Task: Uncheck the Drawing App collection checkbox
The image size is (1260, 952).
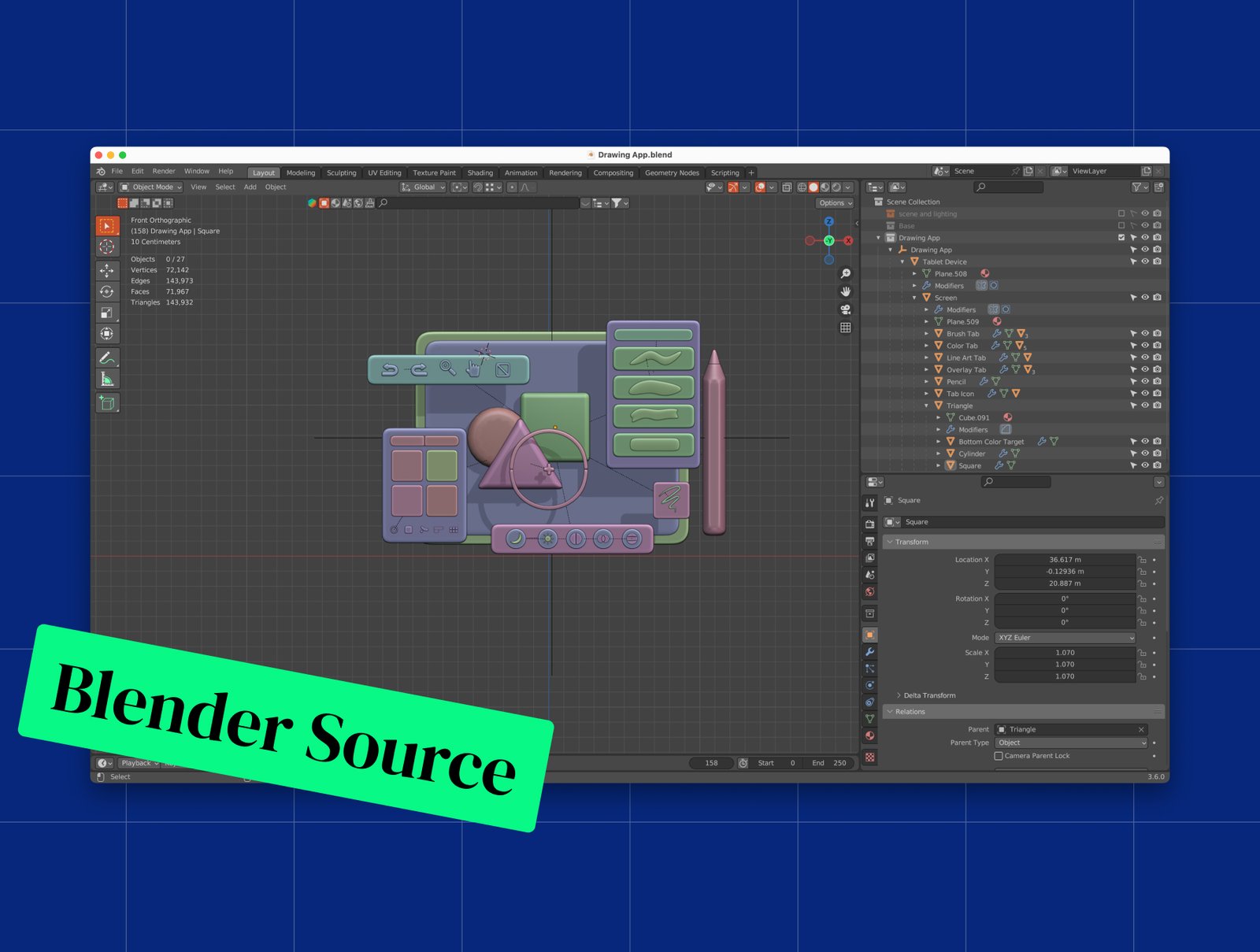Action: (1121, 238)
